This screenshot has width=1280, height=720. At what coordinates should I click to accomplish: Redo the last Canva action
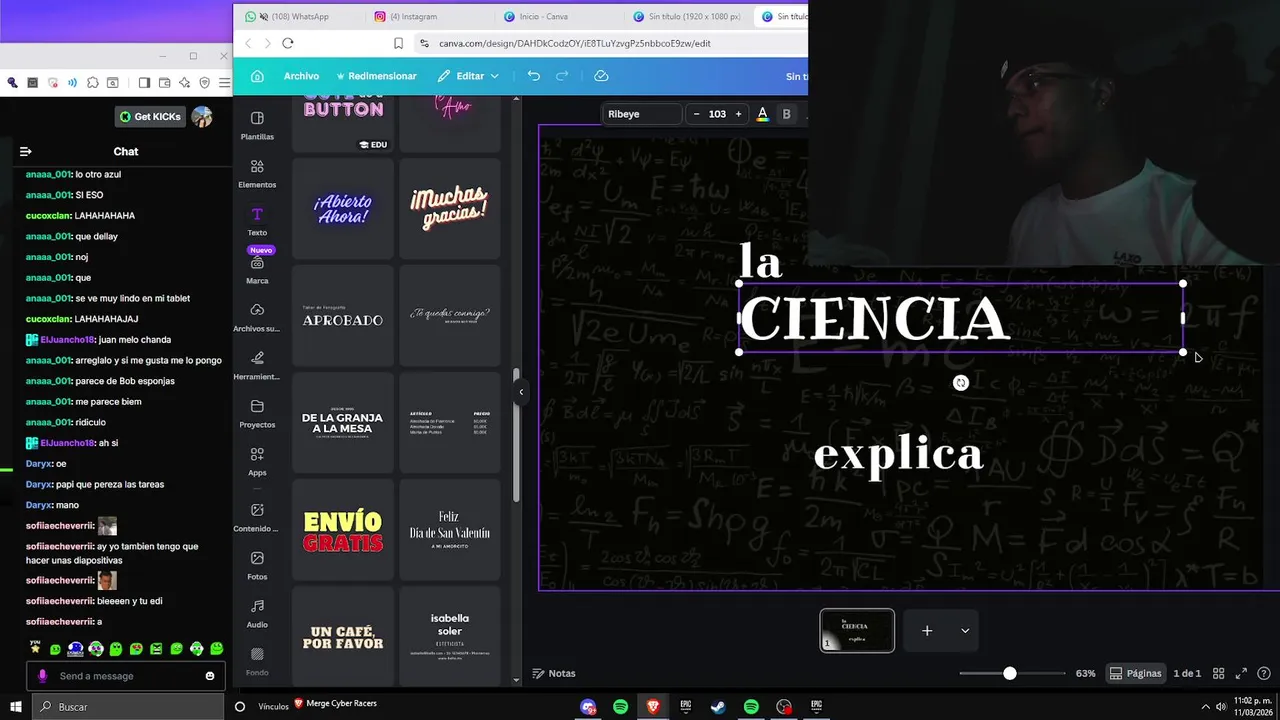coord(562,76)
